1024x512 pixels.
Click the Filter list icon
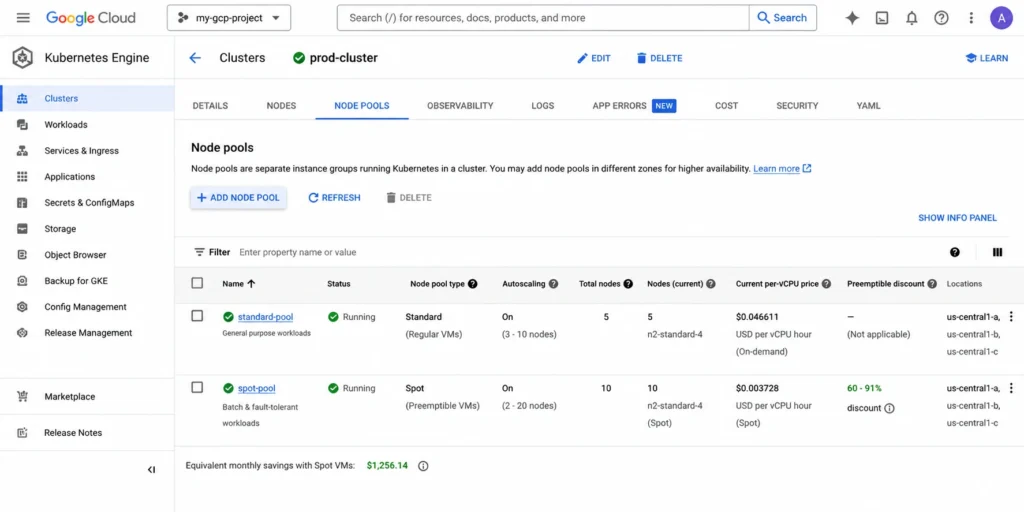(199, 252)
